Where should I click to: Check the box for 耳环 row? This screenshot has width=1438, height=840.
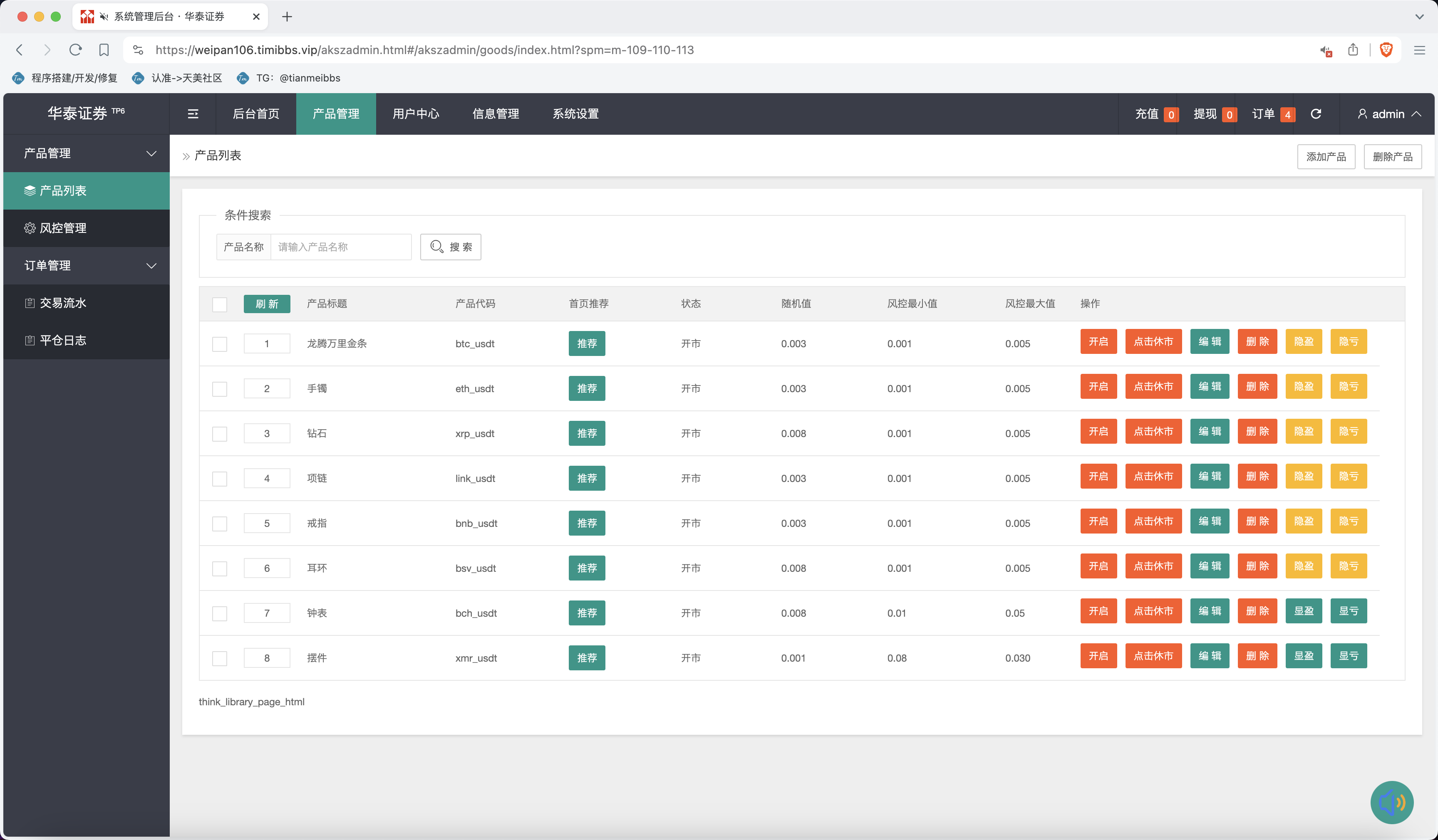[220, 568]
